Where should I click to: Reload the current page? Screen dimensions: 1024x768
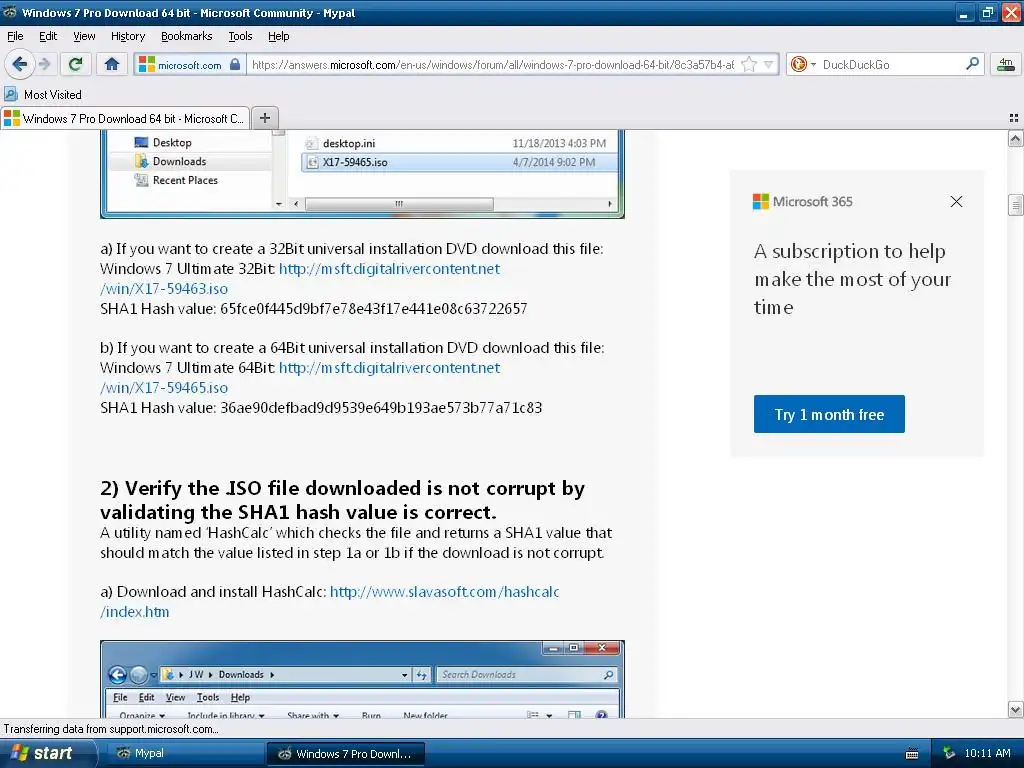click(75, 64)
